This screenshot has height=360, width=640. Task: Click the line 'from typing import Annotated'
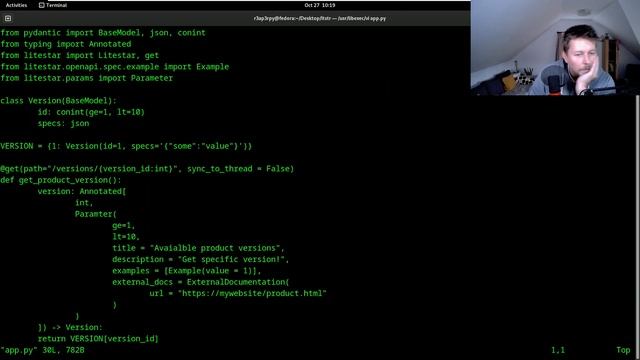point(66,44)
